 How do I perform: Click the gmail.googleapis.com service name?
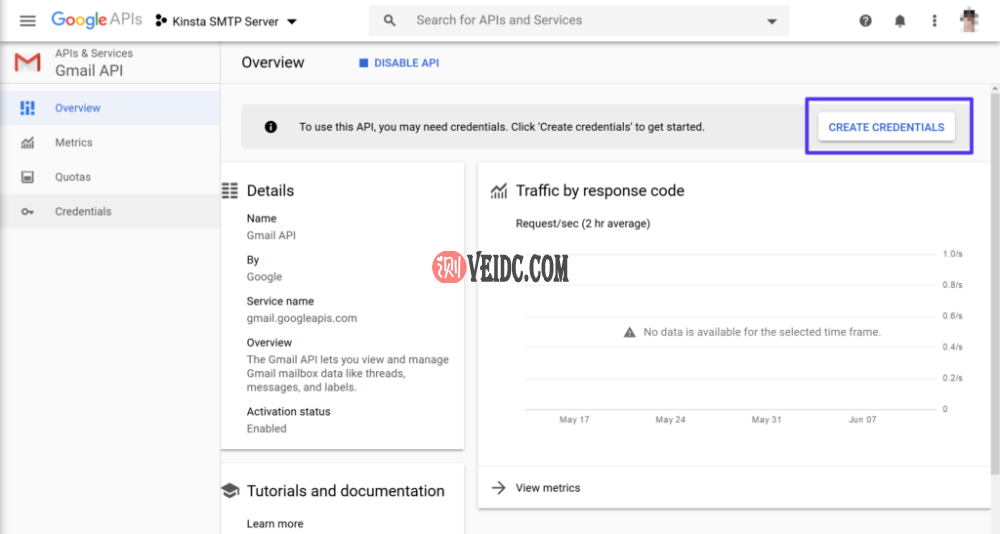pos(302,318)
